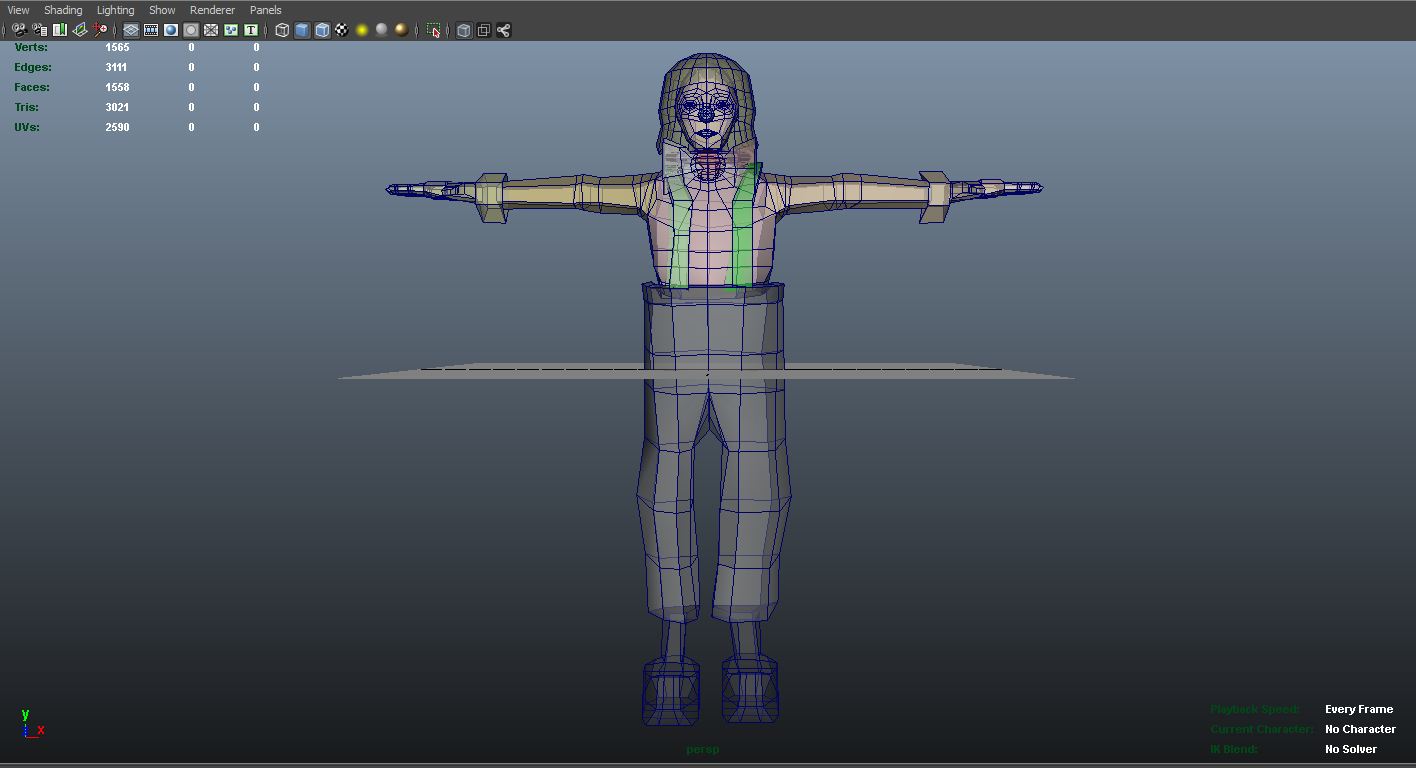Click the X-ray joints icon button
The width and height of the screenshot is (1416, 768).
(x=503, y=30)
